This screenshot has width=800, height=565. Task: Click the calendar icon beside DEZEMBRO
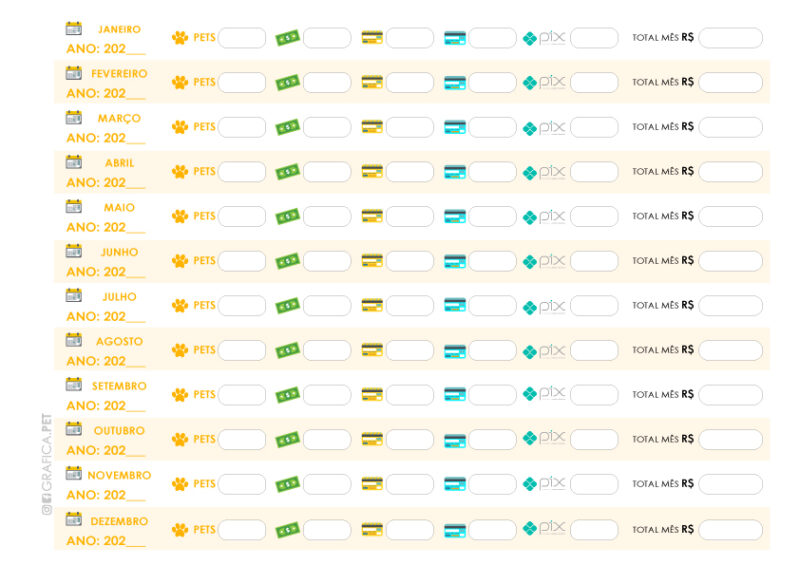(x=74, y=519)
